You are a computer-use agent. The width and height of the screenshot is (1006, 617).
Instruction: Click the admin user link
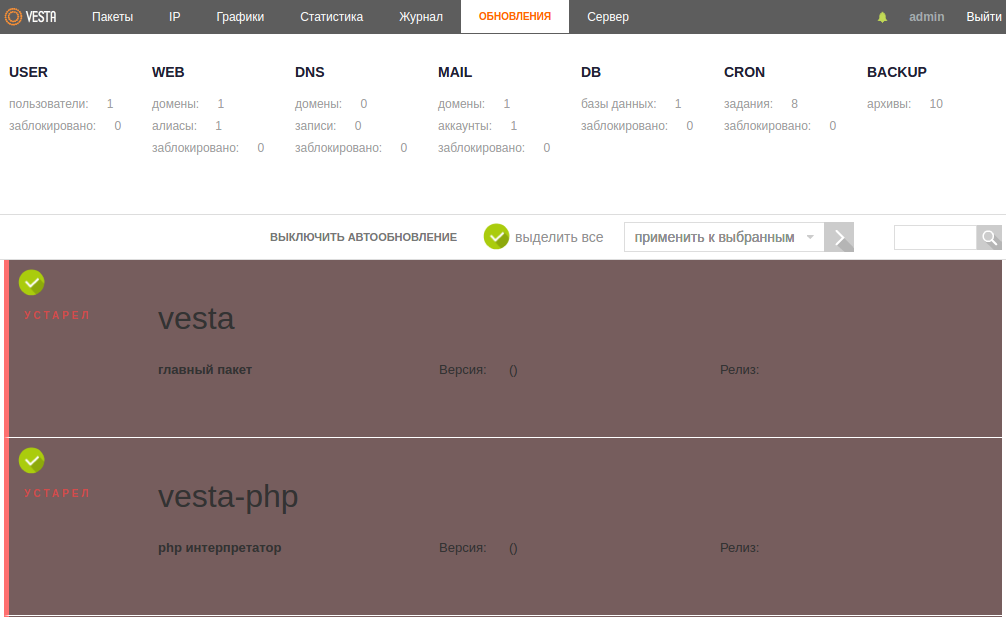pyautogui.click(x=926, y=17)
